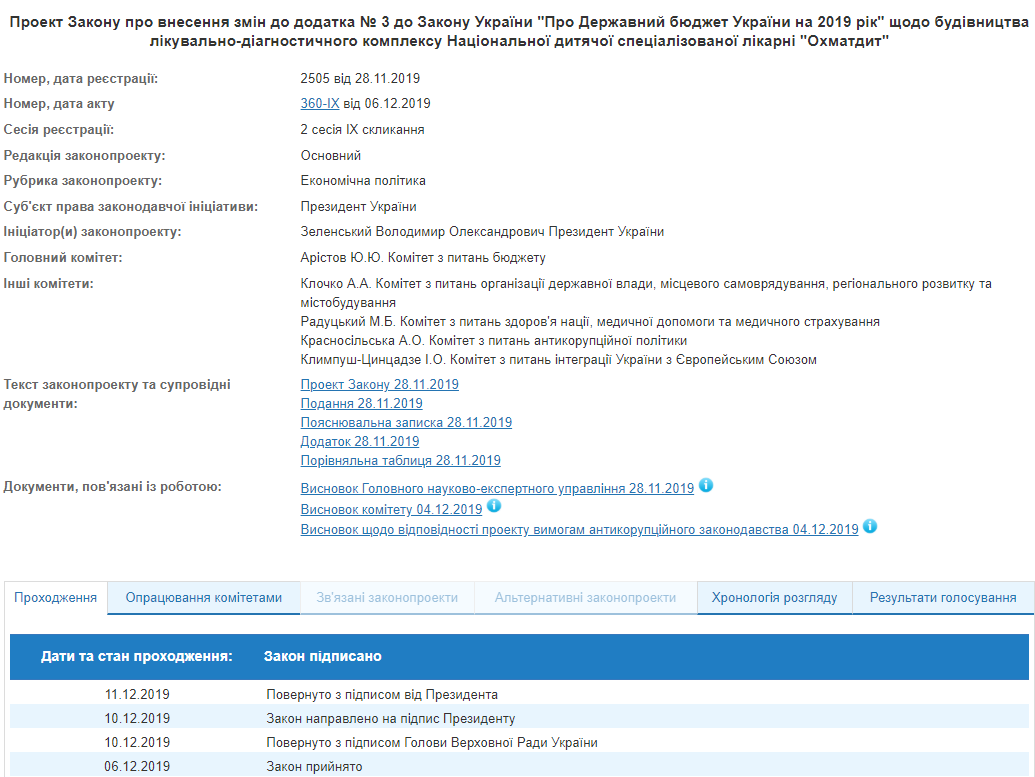Image resolution: width=1035 pixels, height=777 pixels.
Task: Click info icon beside Висновок Головного науково-експертного управління
Action: click(706, 486)
